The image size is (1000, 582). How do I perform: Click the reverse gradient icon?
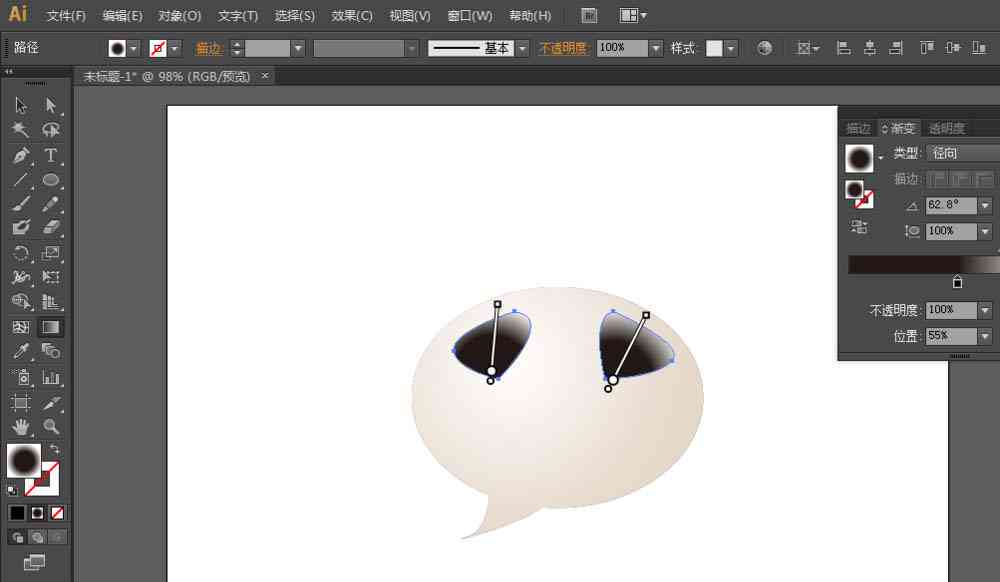click(x=859, y=226)
